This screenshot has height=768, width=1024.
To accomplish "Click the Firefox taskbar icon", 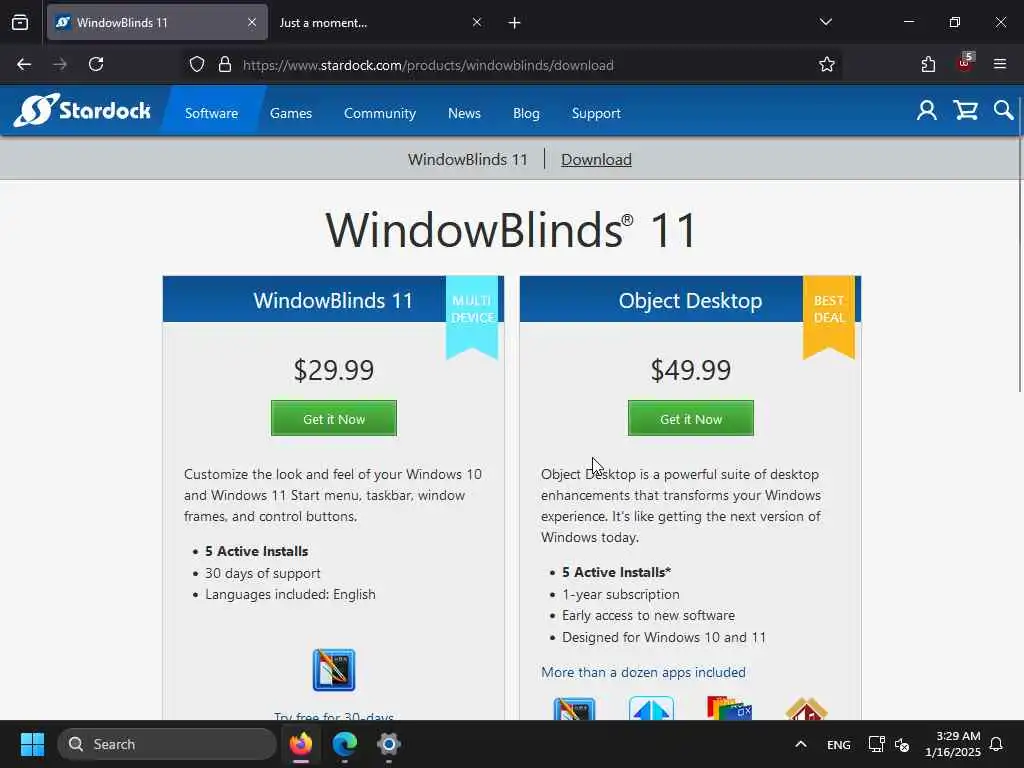I will tap(301, 744).
